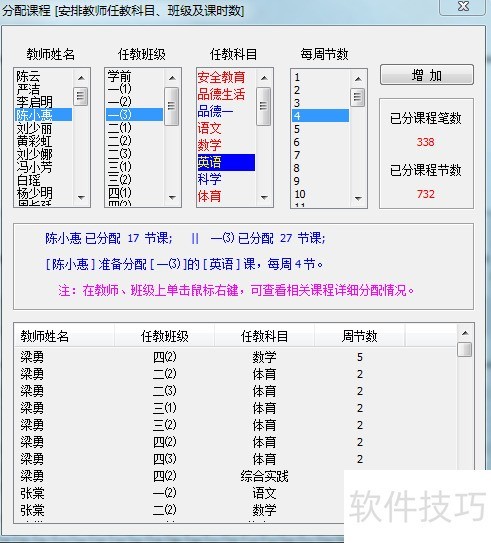Choose class 一(1) in the class list

point(134,89)
